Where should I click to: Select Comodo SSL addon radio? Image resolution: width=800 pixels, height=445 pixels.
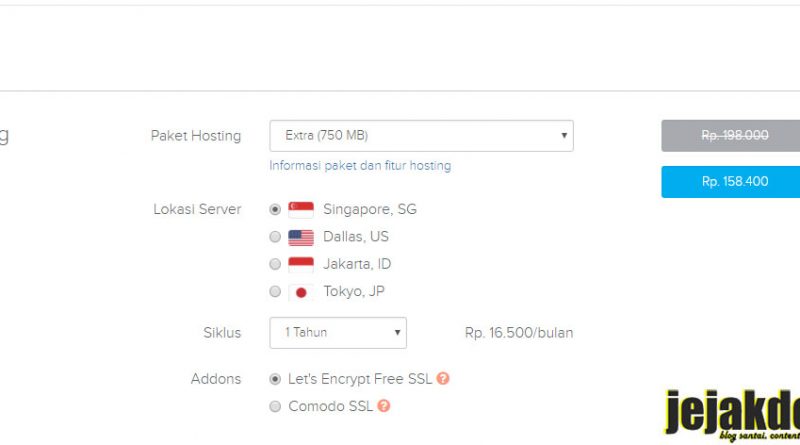[x=275, y=406]
